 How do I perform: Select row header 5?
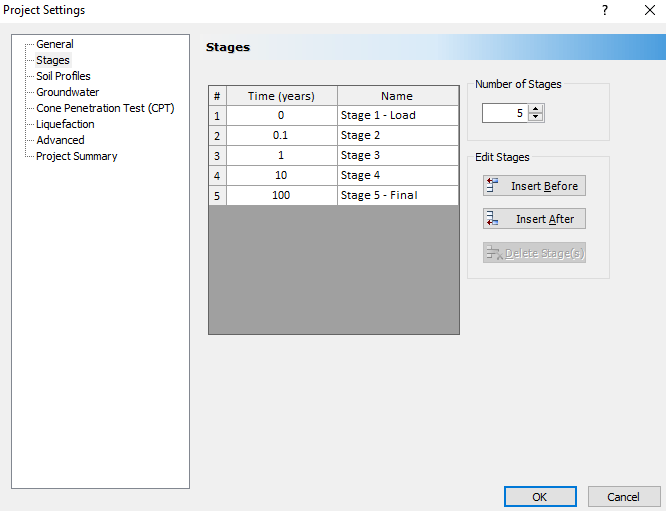click(217, 195)
